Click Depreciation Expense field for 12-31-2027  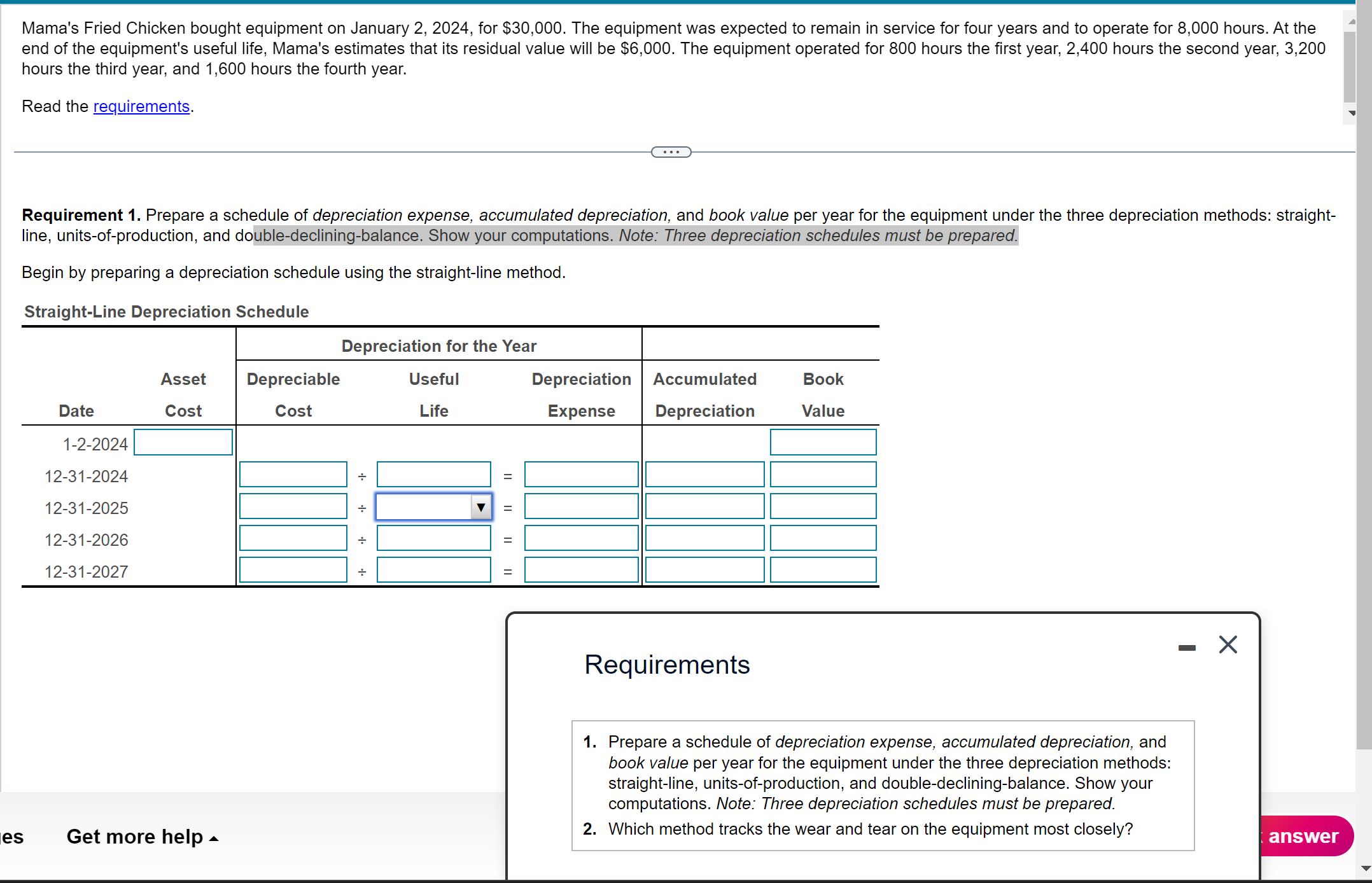coord(581,570)
